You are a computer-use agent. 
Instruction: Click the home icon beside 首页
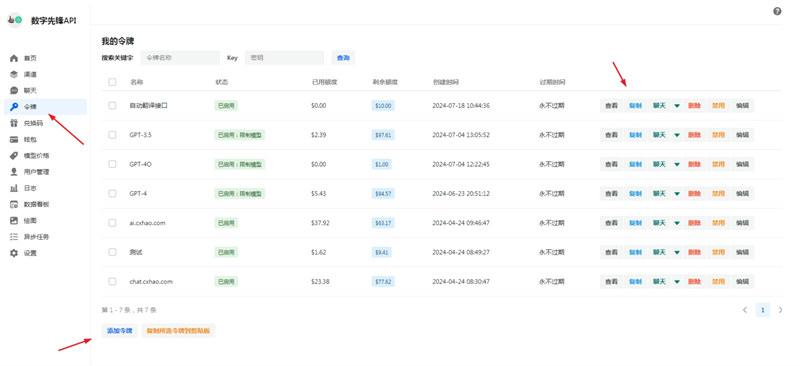tap(14, 58)
